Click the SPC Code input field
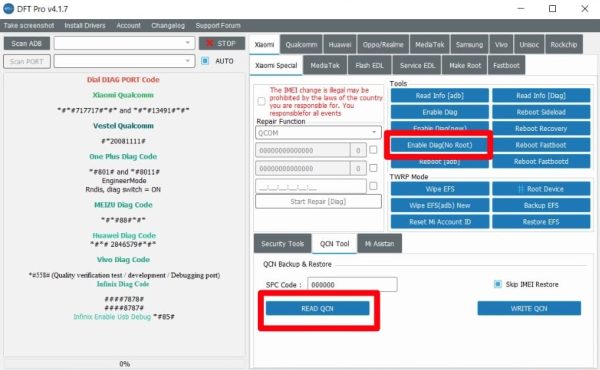 point(352,285)
